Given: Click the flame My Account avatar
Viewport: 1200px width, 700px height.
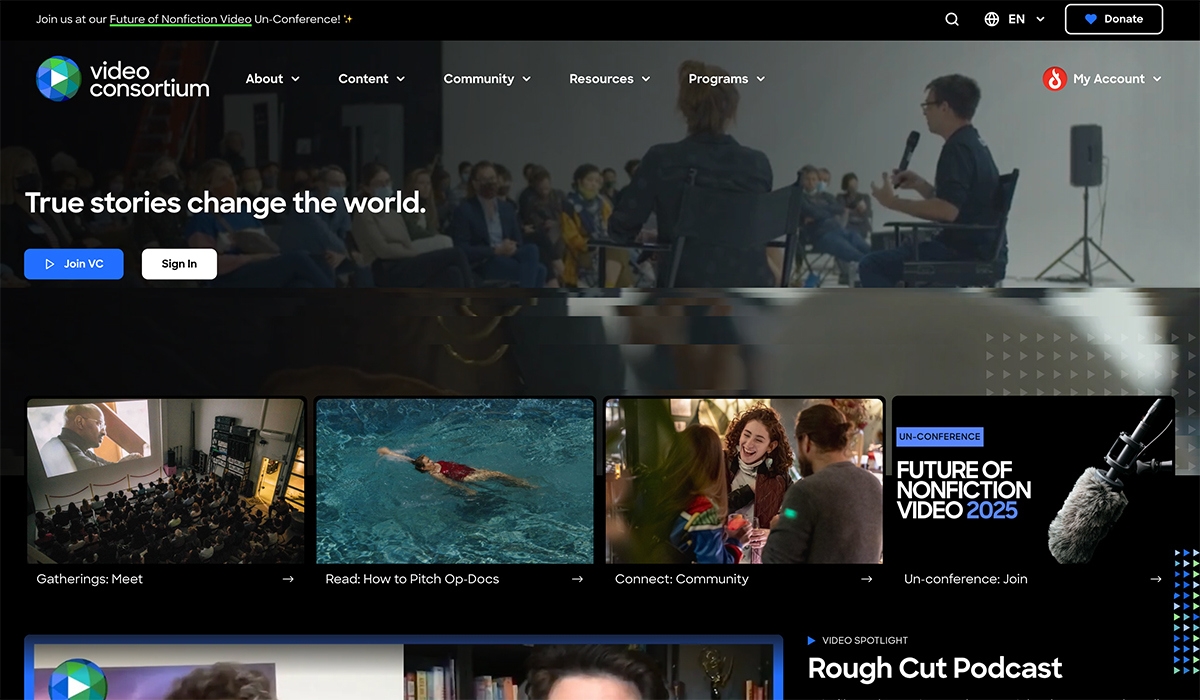Looking at the screenshot, I should [1054, 79].
